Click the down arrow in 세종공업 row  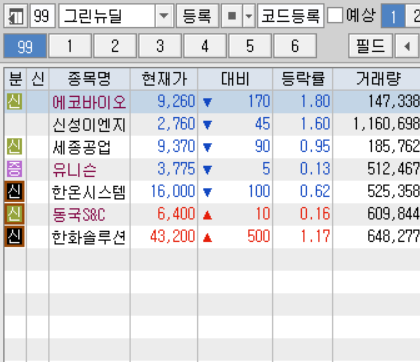click(207, 147)
